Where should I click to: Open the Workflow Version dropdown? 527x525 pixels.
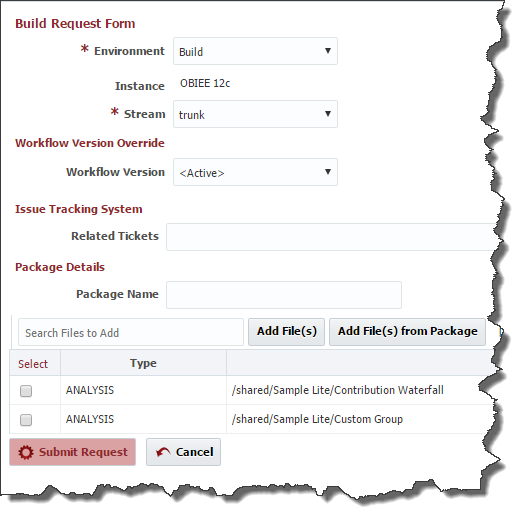click(255, 172)
